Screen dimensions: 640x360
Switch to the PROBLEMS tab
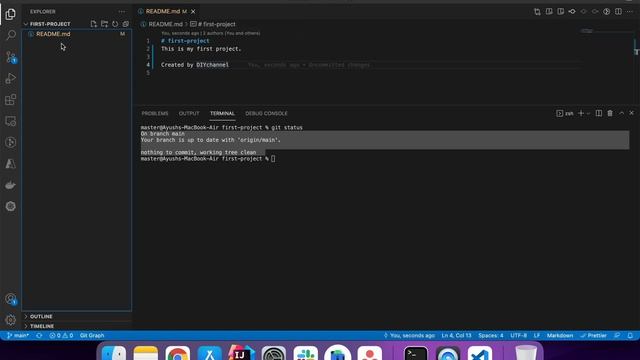(155, 113)
